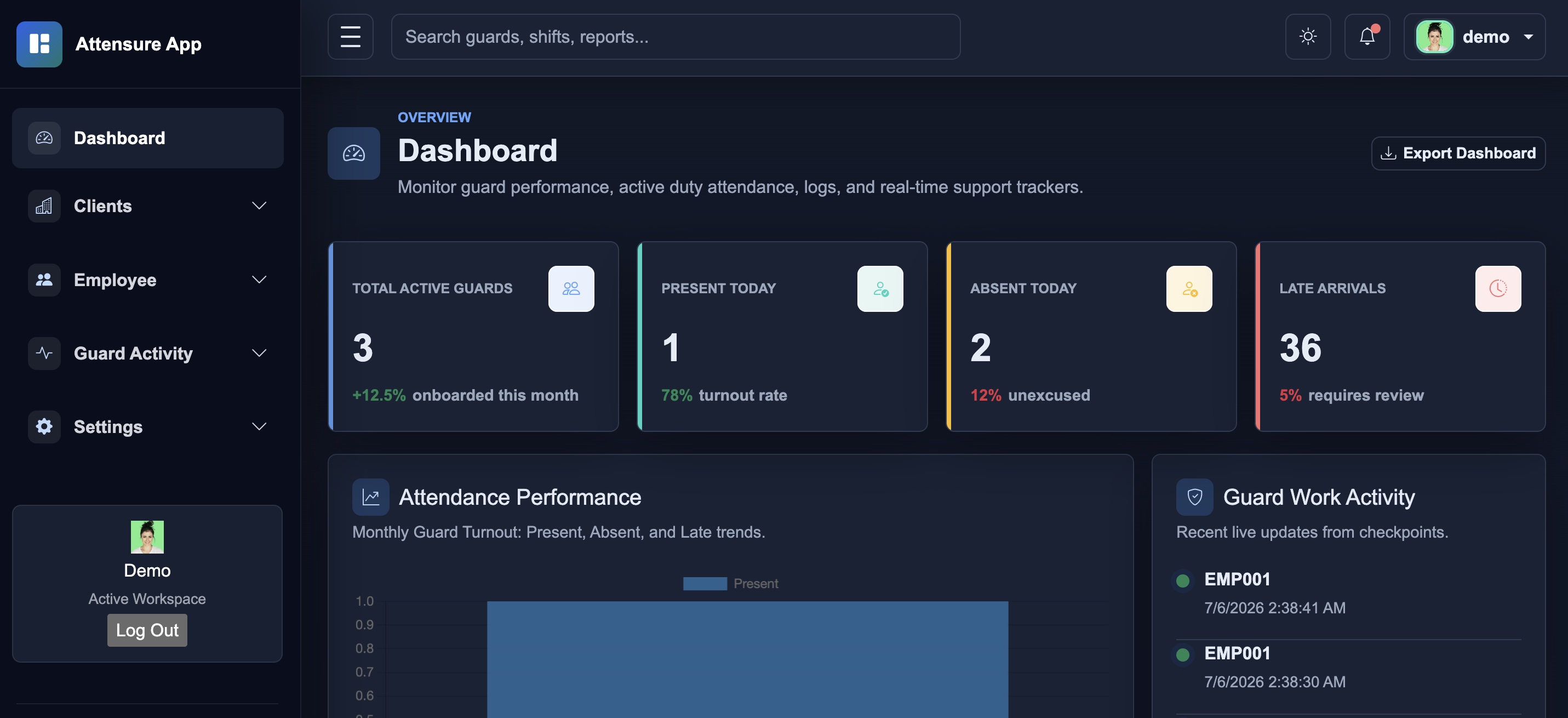Click Present Today user-check icon
This screenshot has width=1568, height=718.
tap(880, 288)
